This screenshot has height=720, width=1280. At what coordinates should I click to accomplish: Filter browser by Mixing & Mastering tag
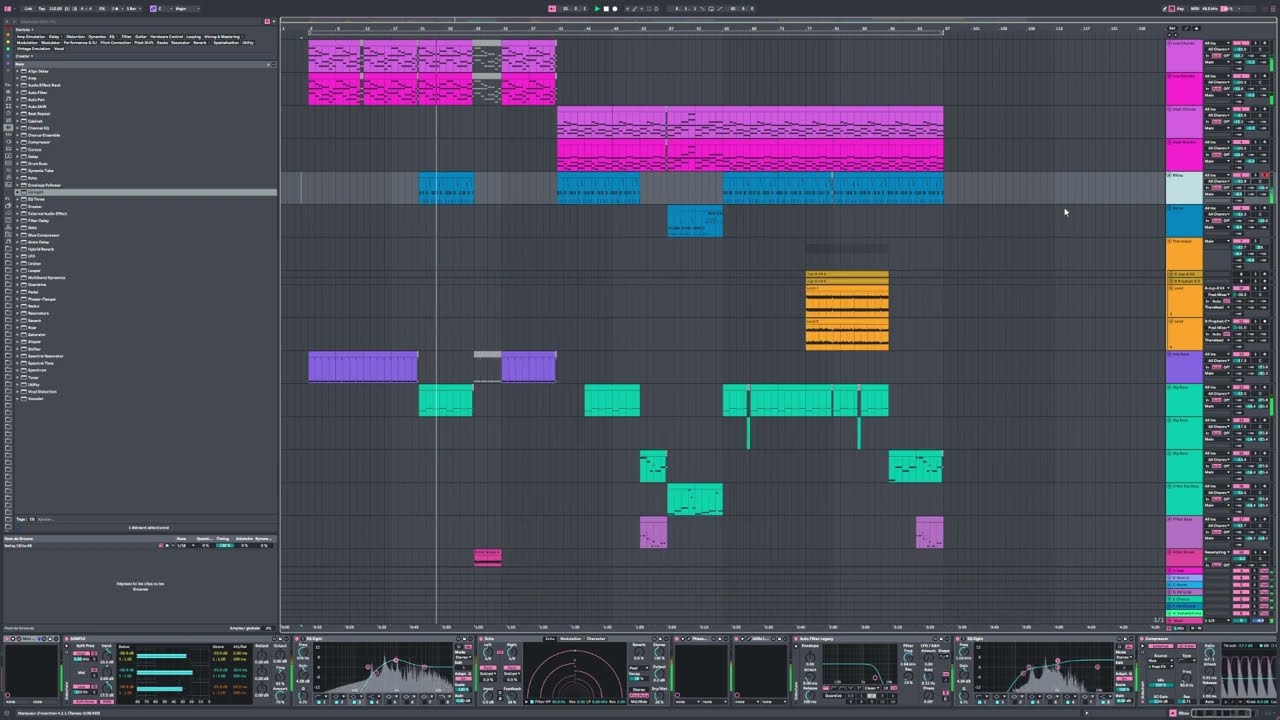[x=222, y=37]
